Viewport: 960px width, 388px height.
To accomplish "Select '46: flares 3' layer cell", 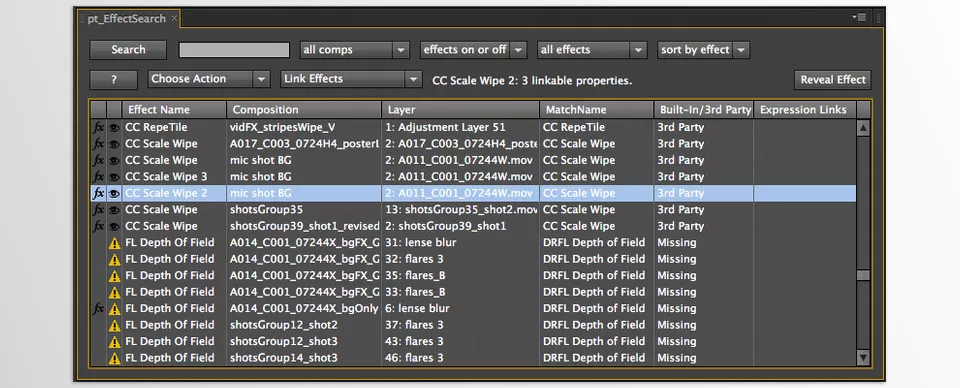I will [414, 358].
